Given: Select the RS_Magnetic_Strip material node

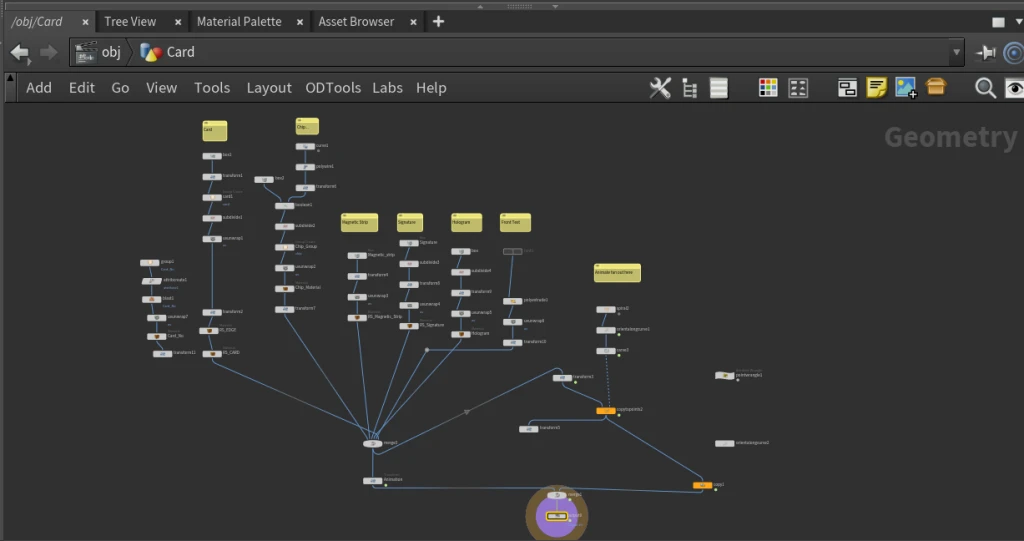Looking at the screenshot, I should click(357, 318).
